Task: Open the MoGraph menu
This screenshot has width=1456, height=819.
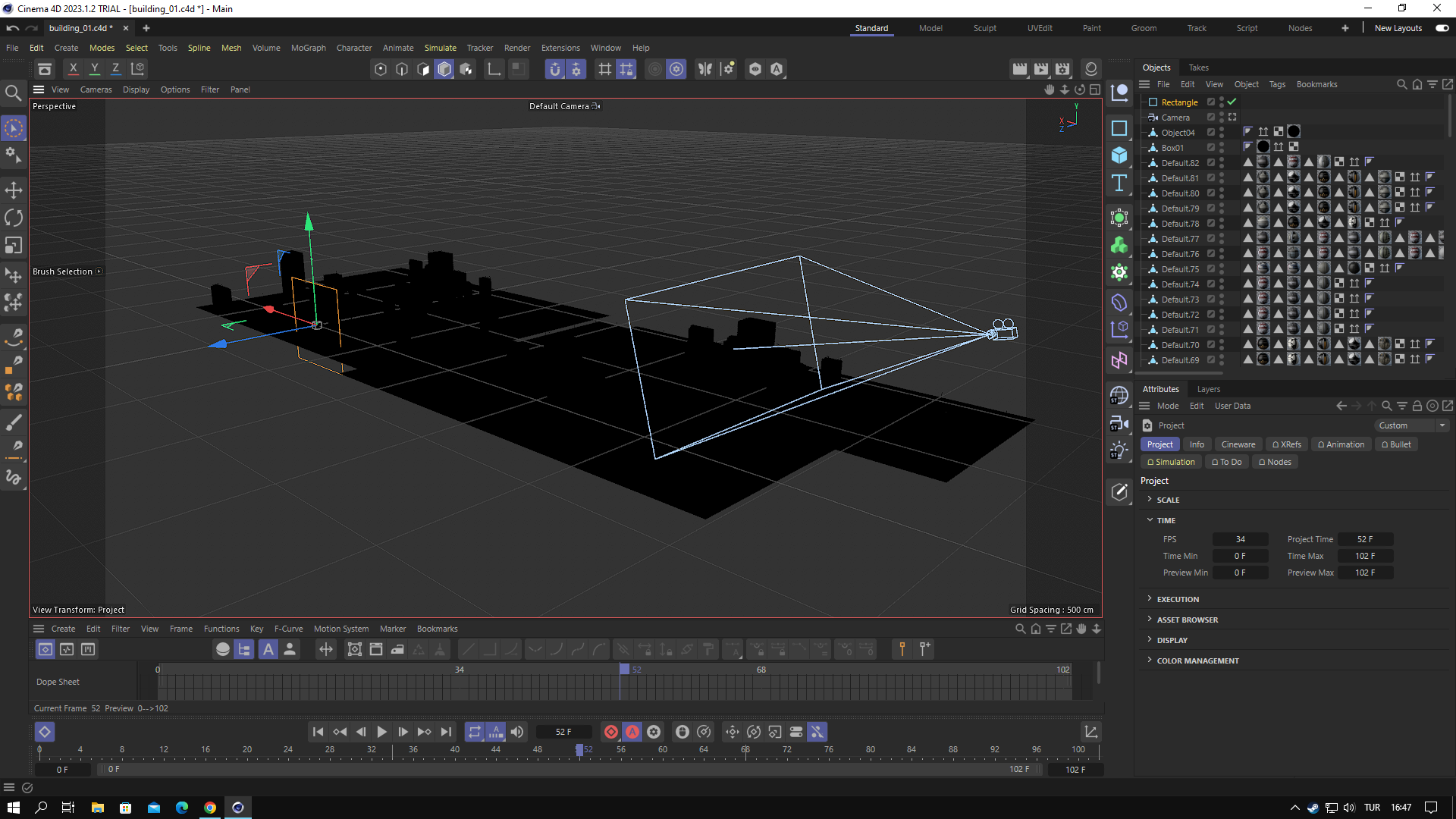Action: point(308,48)
